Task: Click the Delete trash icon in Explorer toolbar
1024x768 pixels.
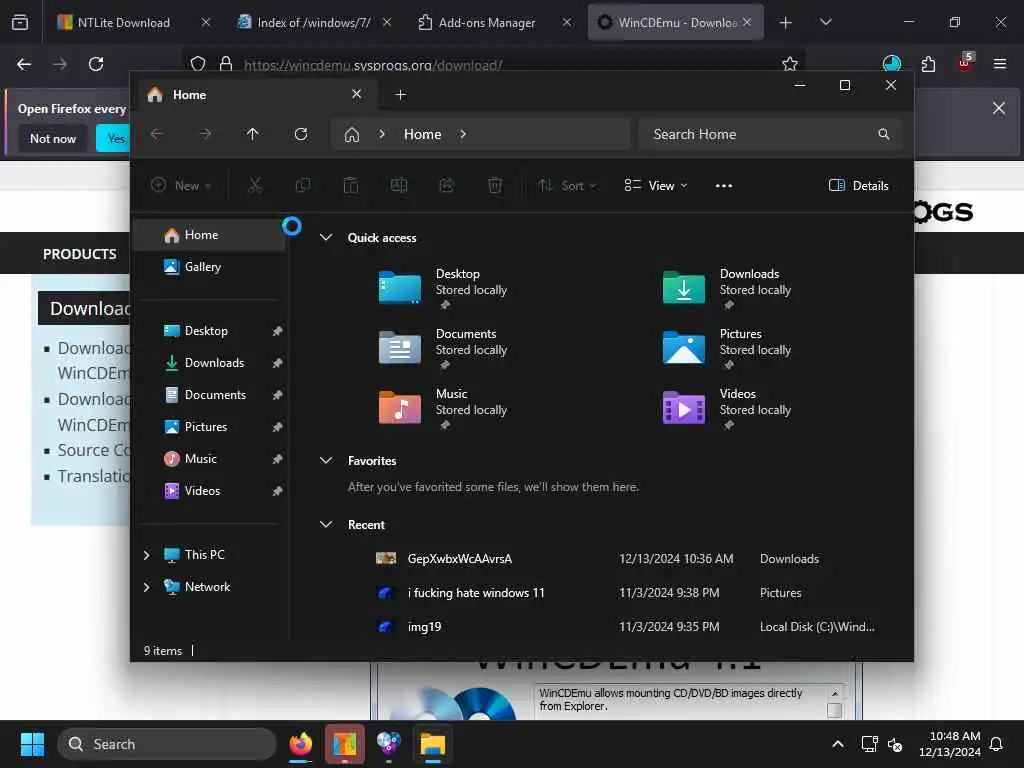Action: [495, 185]
